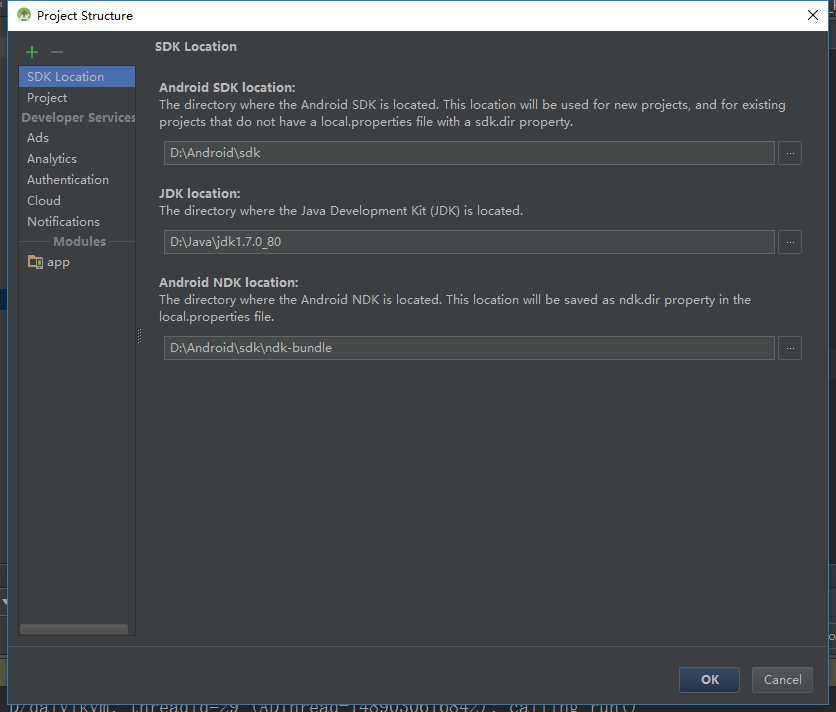Dismiss dialog with Cancel button
The height and width of the screenshot is (712, 836).
782,679
